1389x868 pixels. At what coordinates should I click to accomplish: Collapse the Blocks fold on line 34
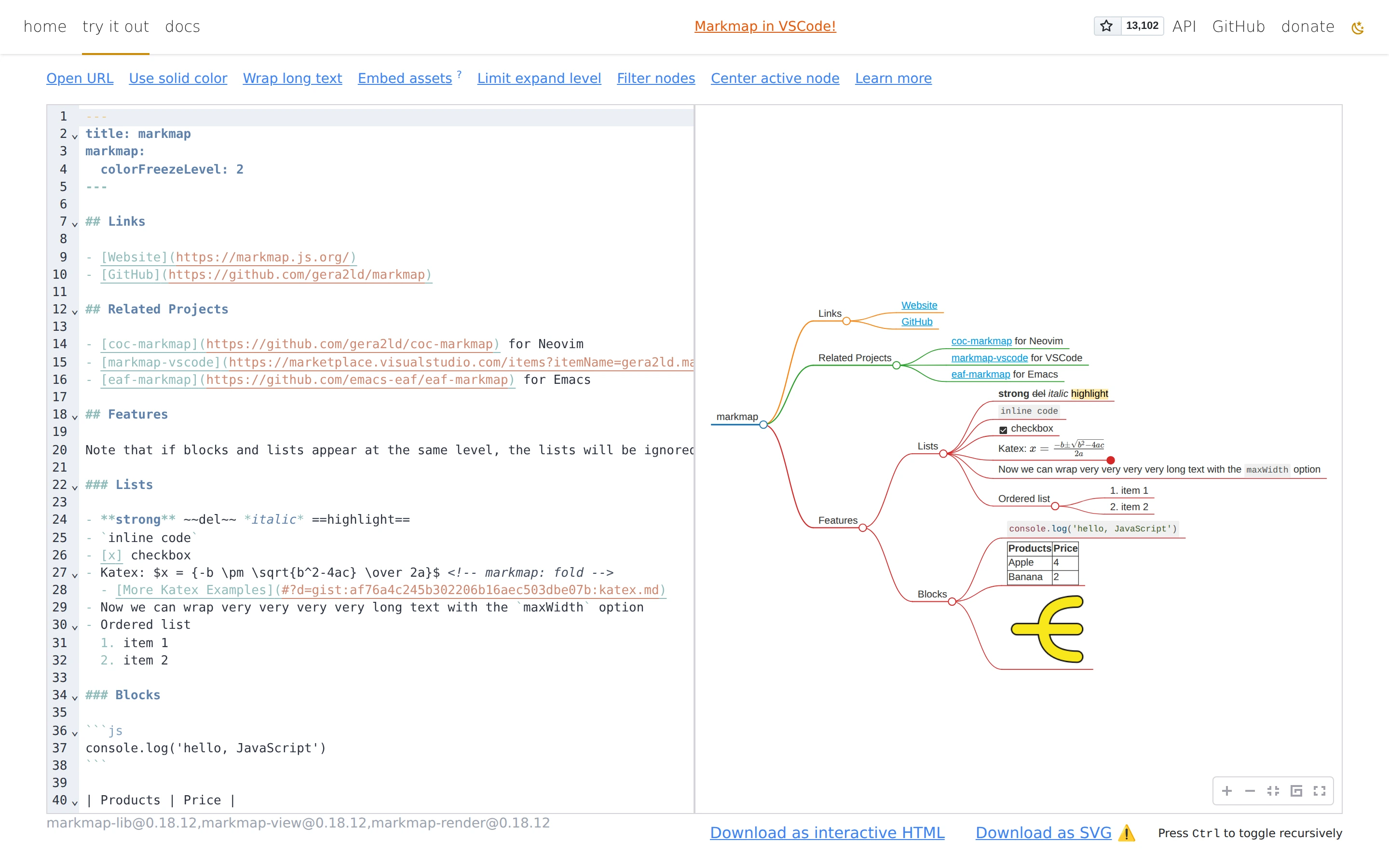click(75, 697)
